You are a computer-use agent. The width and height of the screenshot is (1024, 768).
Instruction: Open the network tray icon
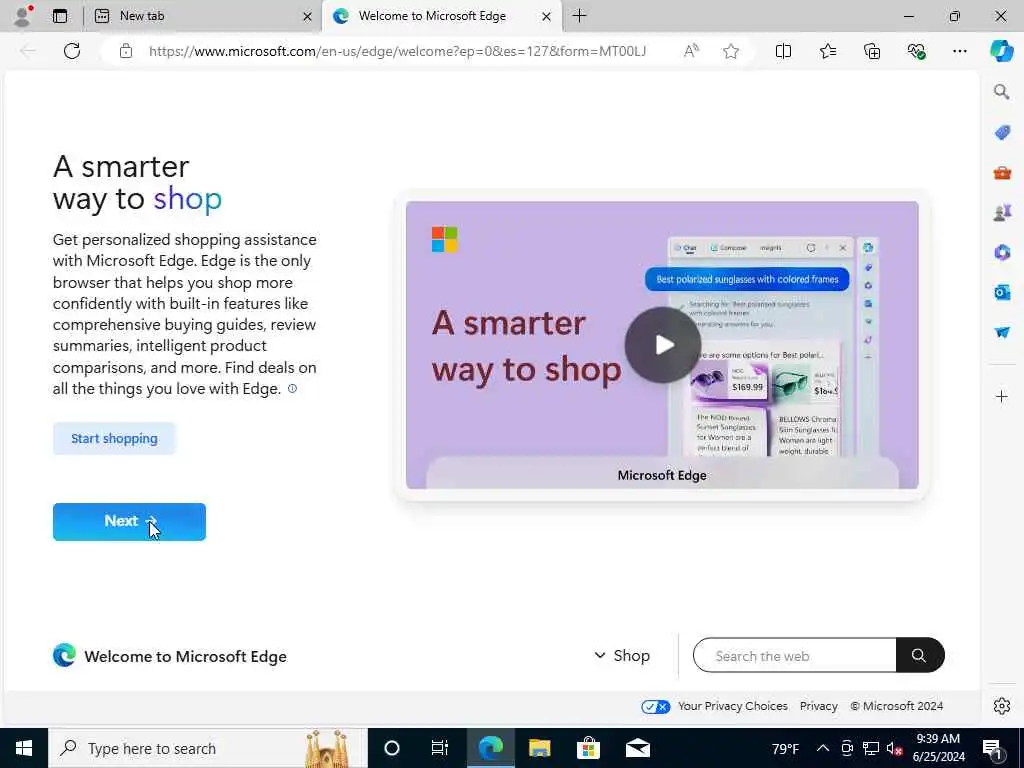[x=870, y=748]
